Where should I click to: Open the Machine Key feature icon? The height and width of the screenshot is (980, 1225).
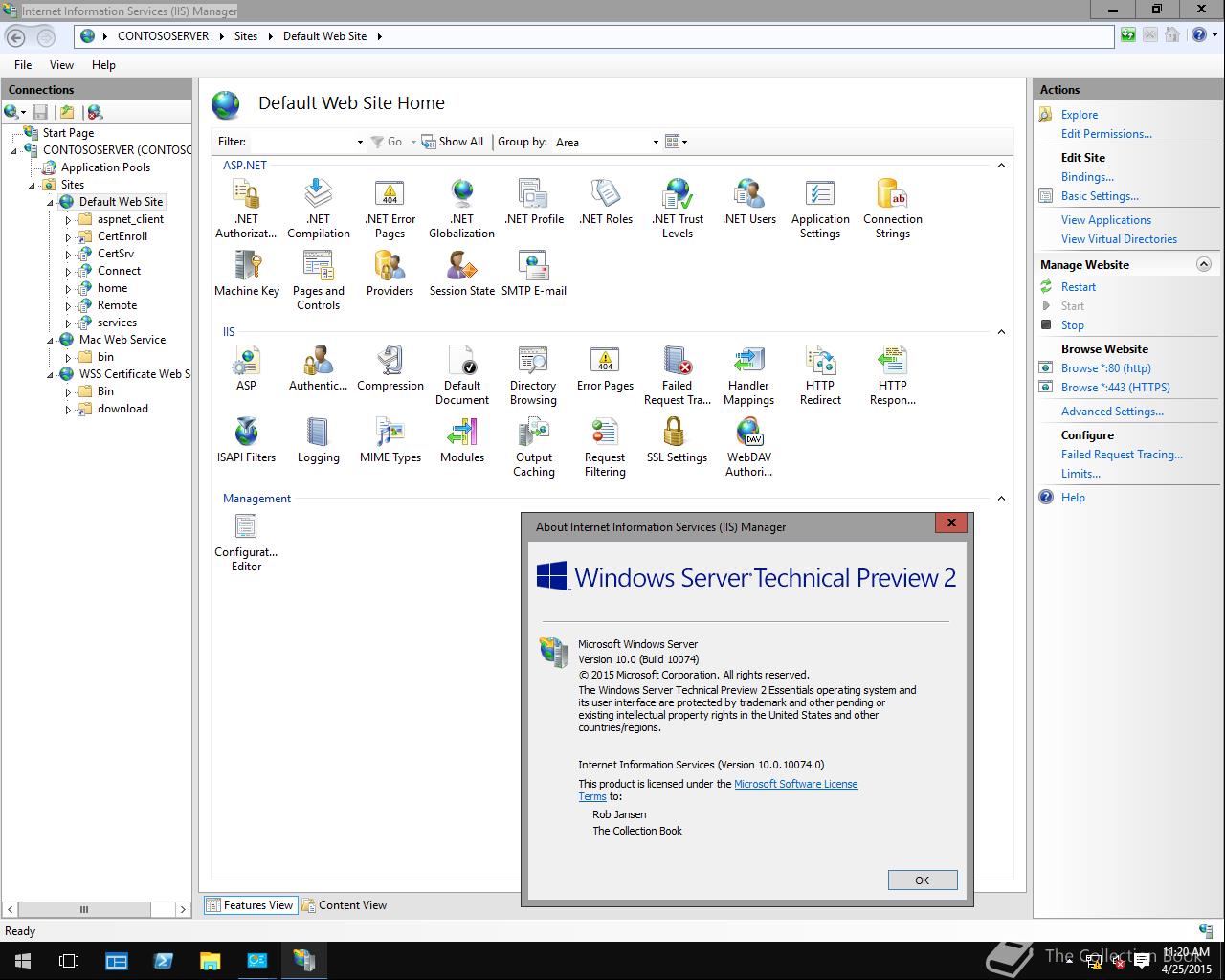[247, 274]
